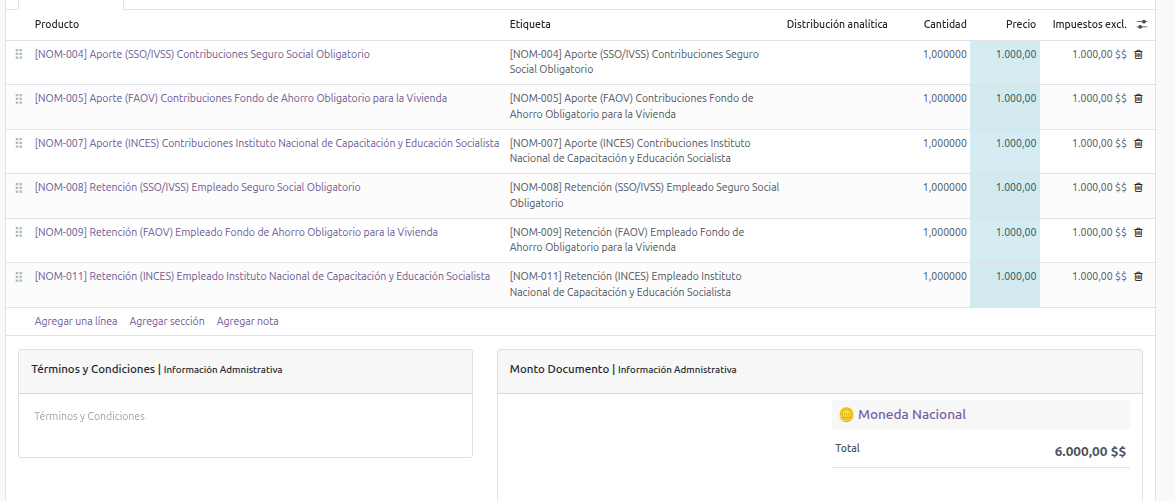The width and height of the screenshot is (1175, 501).
Task: Click the Términos y Condiciones text field
Action: tap(245, 417)
